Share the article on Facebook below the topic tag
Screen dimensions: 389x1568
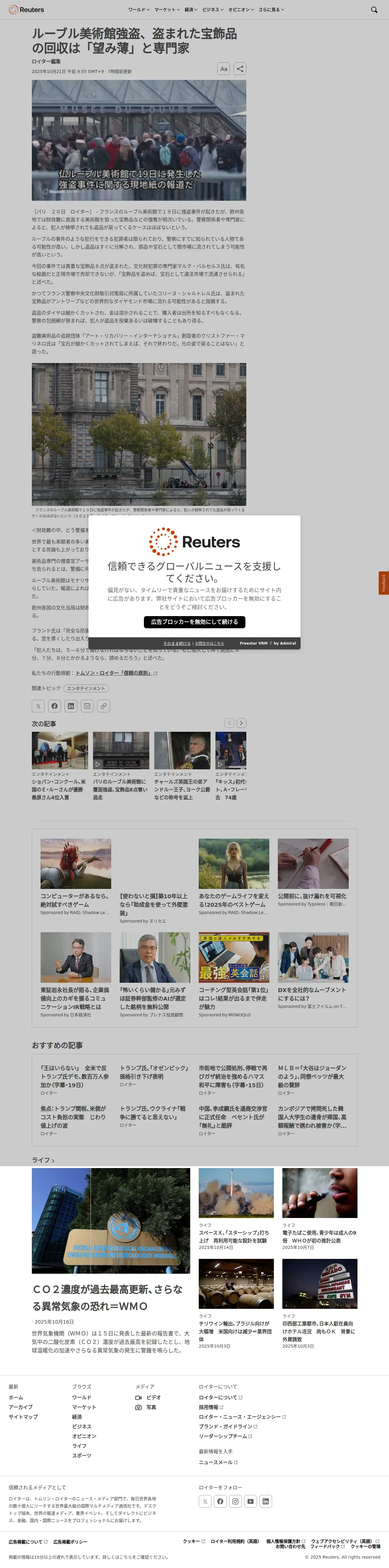[55, 706]
